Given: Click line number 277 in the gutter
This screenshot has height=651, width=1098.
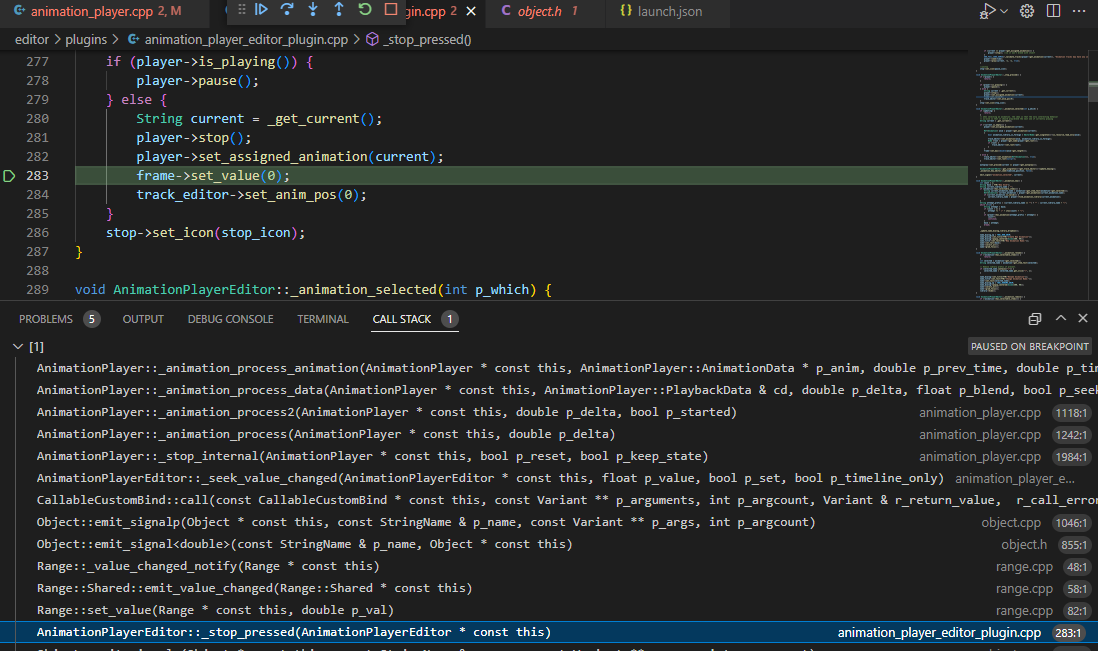Looking at the screenshot, I should [37, 62].
